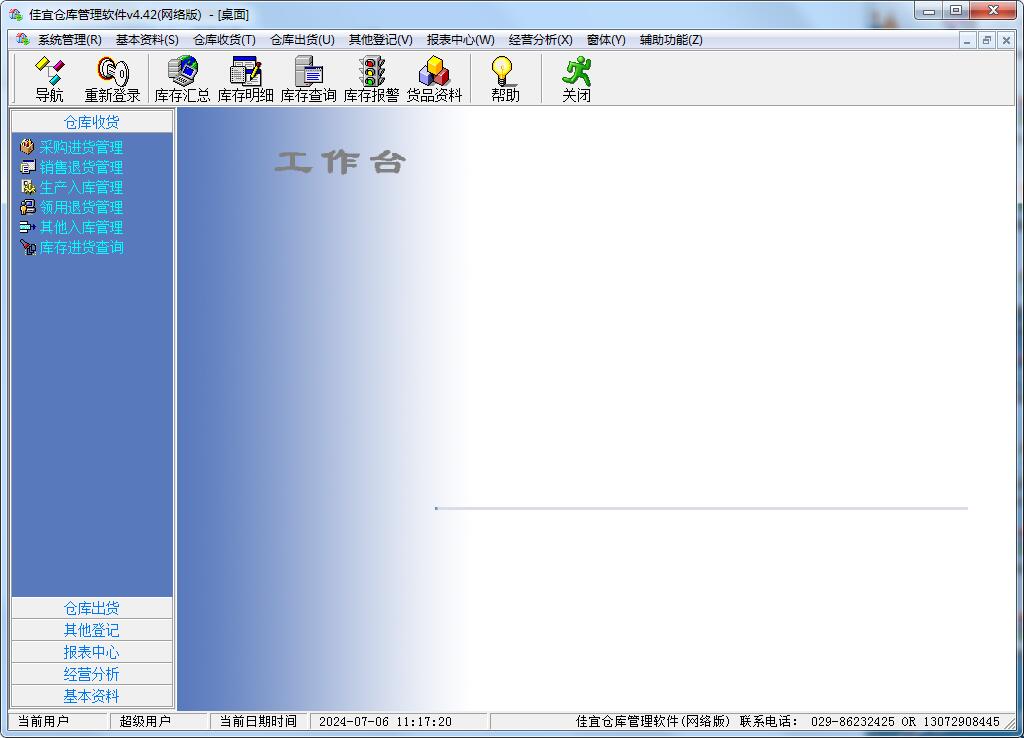Viewport: 1024px width, 738px height.
Task: Open 货品资料 goods data icon
Action: pos(434,79)
